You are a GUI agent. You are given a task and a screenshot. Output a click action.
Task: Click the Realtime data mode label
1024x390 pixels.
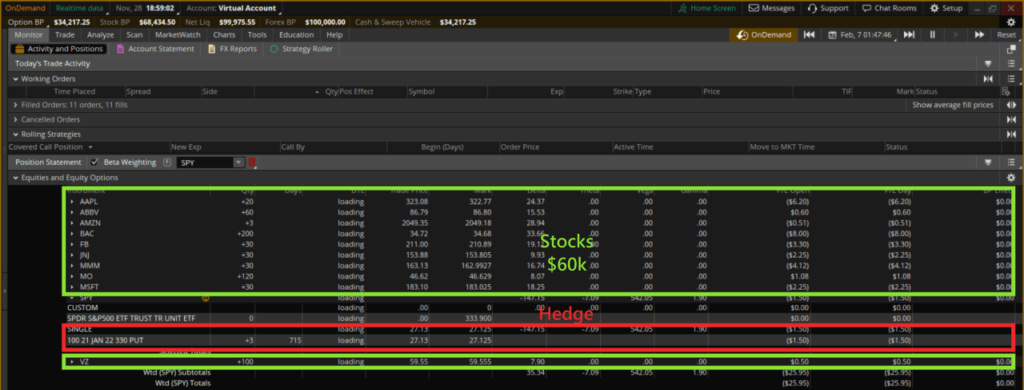click(x=80, y=8)
